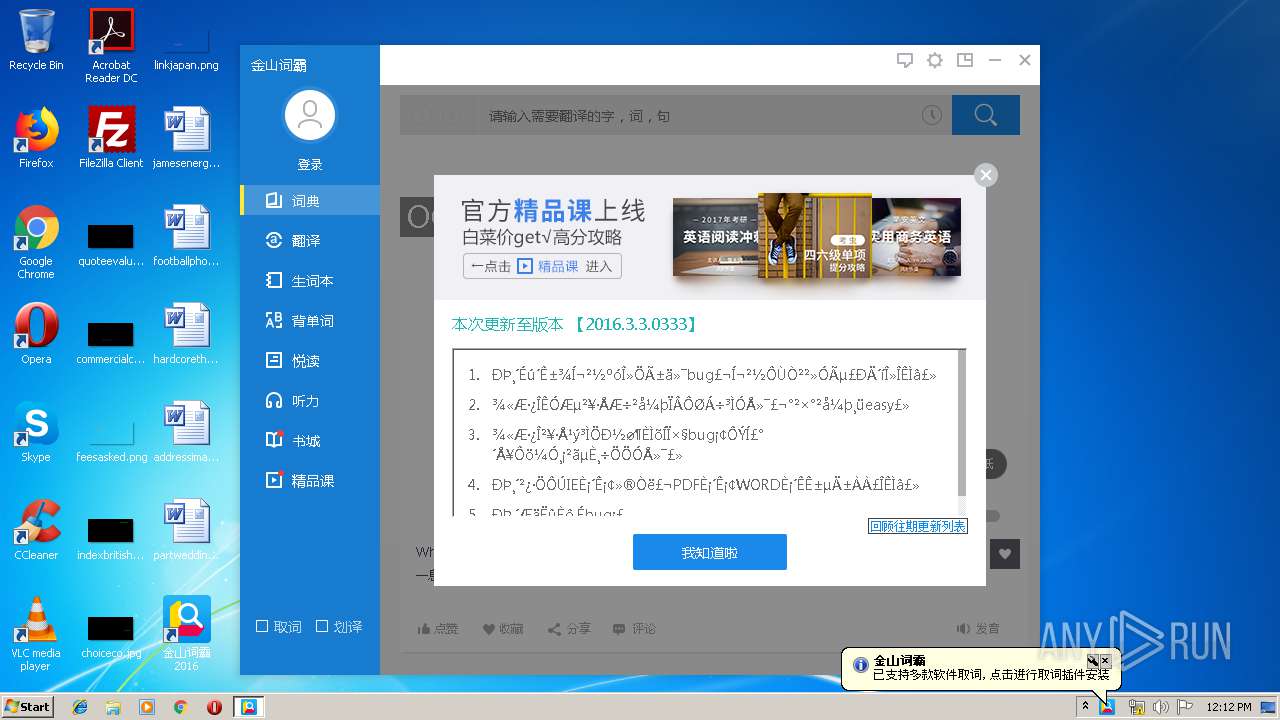The image size is (1280, 720).
Task: Select the Opera desktop icon
Action: coord(36,334)
